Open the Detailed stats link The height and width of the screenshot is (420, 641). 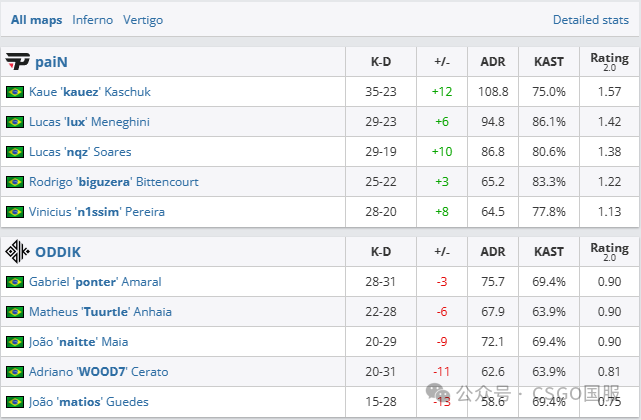[591, 20]
